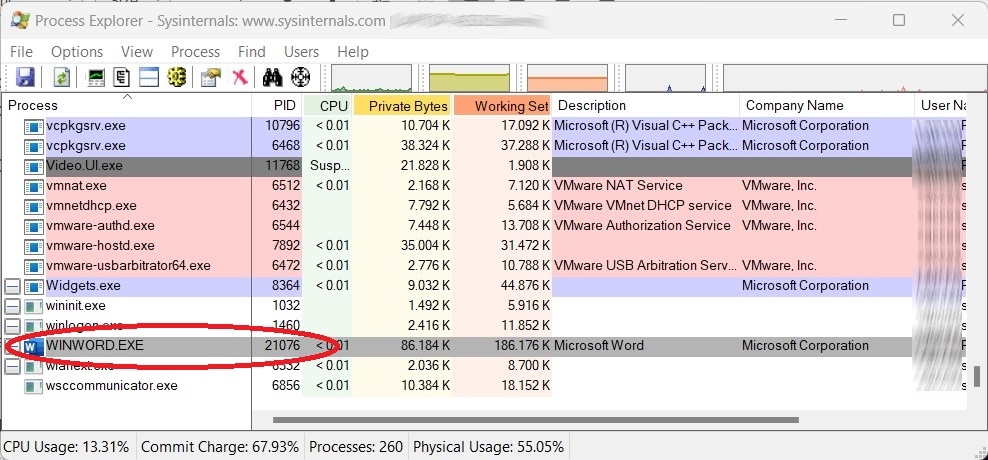Open the Users menu

[301, 52]
